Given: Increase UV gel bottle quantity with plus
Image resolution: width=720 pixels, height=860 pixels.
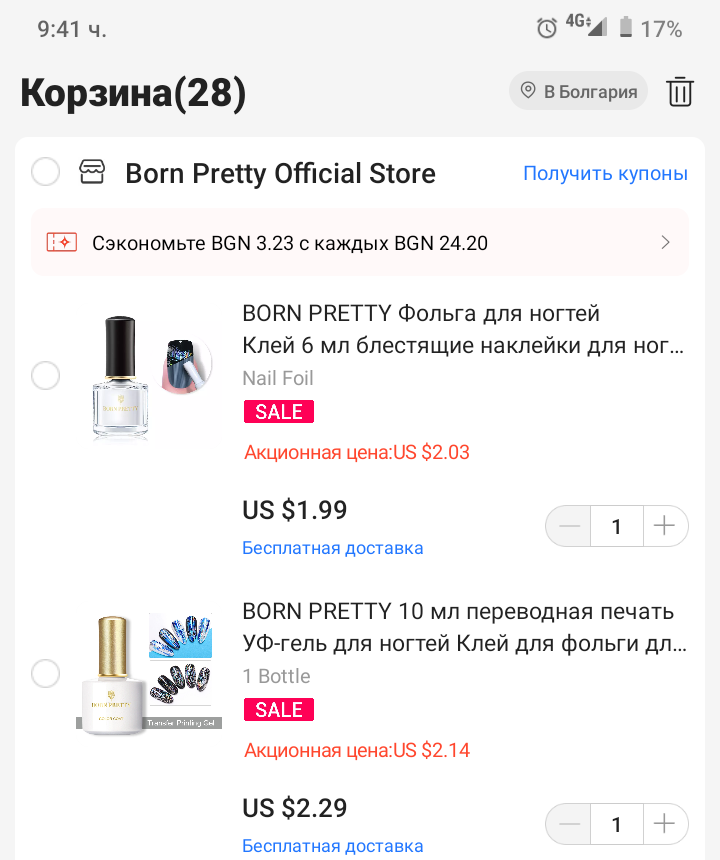Looking at the screenshot, I should (664, 824).
